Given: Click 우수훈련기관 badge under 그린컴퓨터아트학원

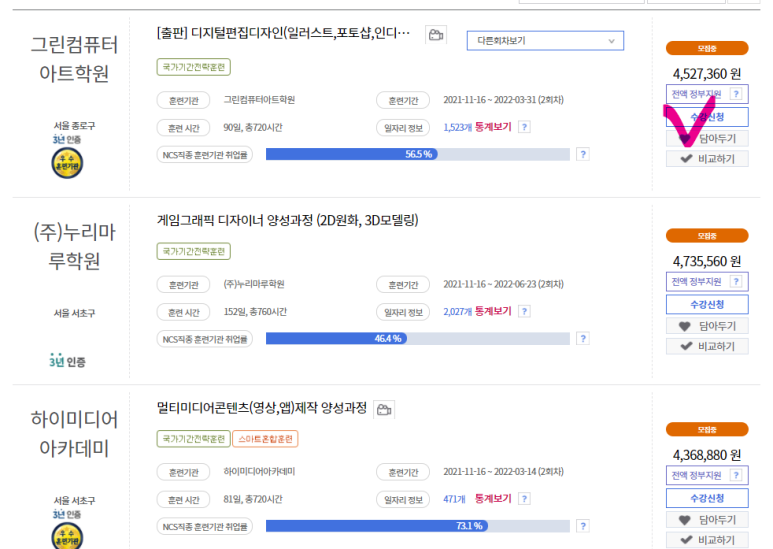Looking at the screenshot, I should coord(67,163).
